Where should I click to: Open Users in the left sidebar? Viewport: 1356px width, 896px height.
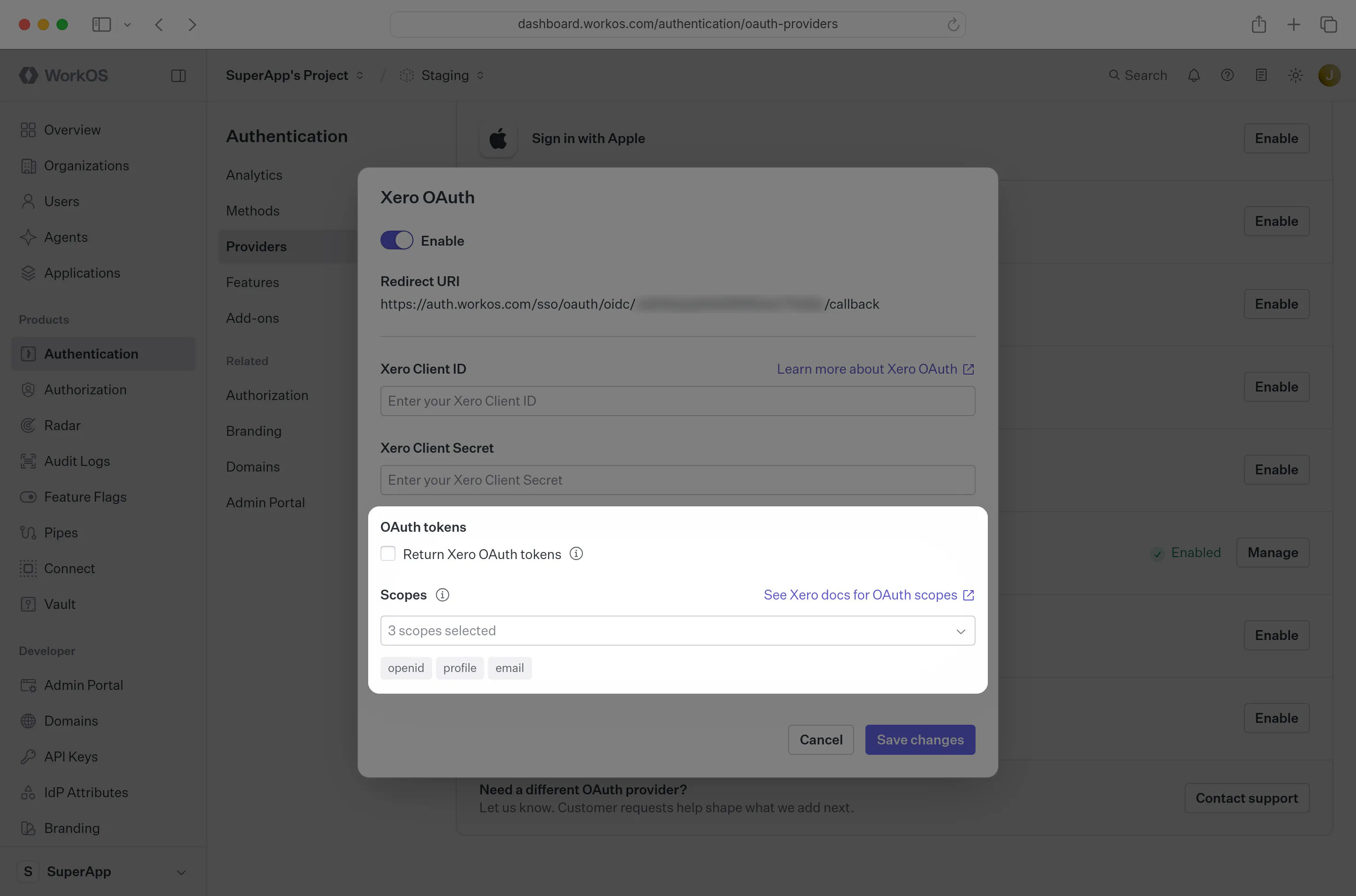(103, 202)
